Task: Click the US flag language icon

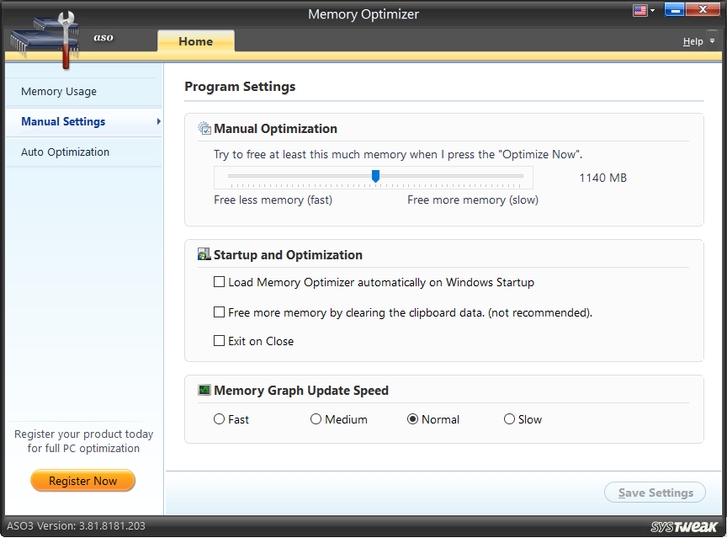Action: 640,10
